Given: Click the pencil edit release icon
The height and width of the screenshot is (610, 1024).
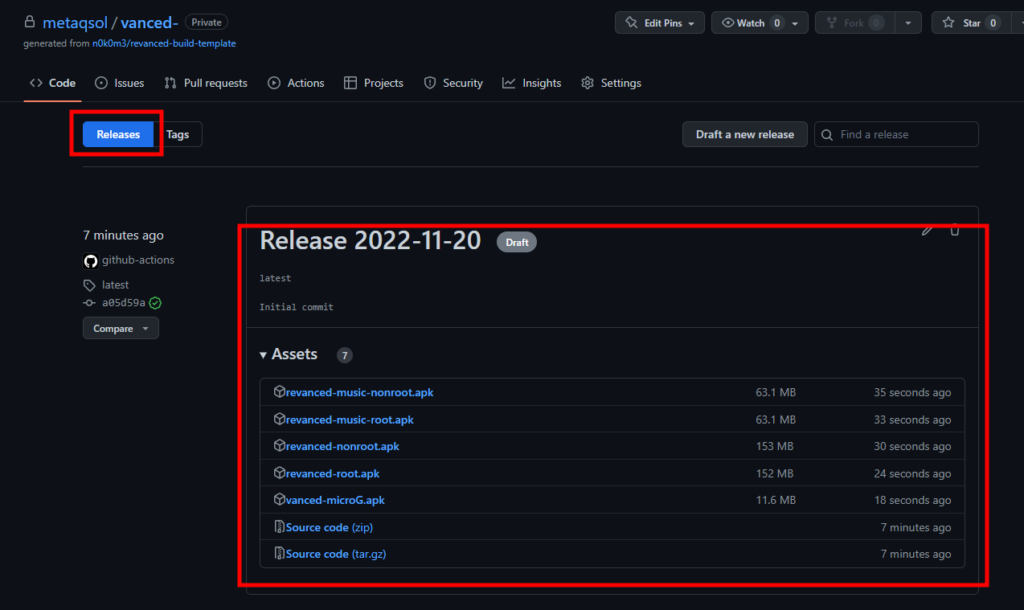Looking at the screenshot, I should click(x=927, y=231).
